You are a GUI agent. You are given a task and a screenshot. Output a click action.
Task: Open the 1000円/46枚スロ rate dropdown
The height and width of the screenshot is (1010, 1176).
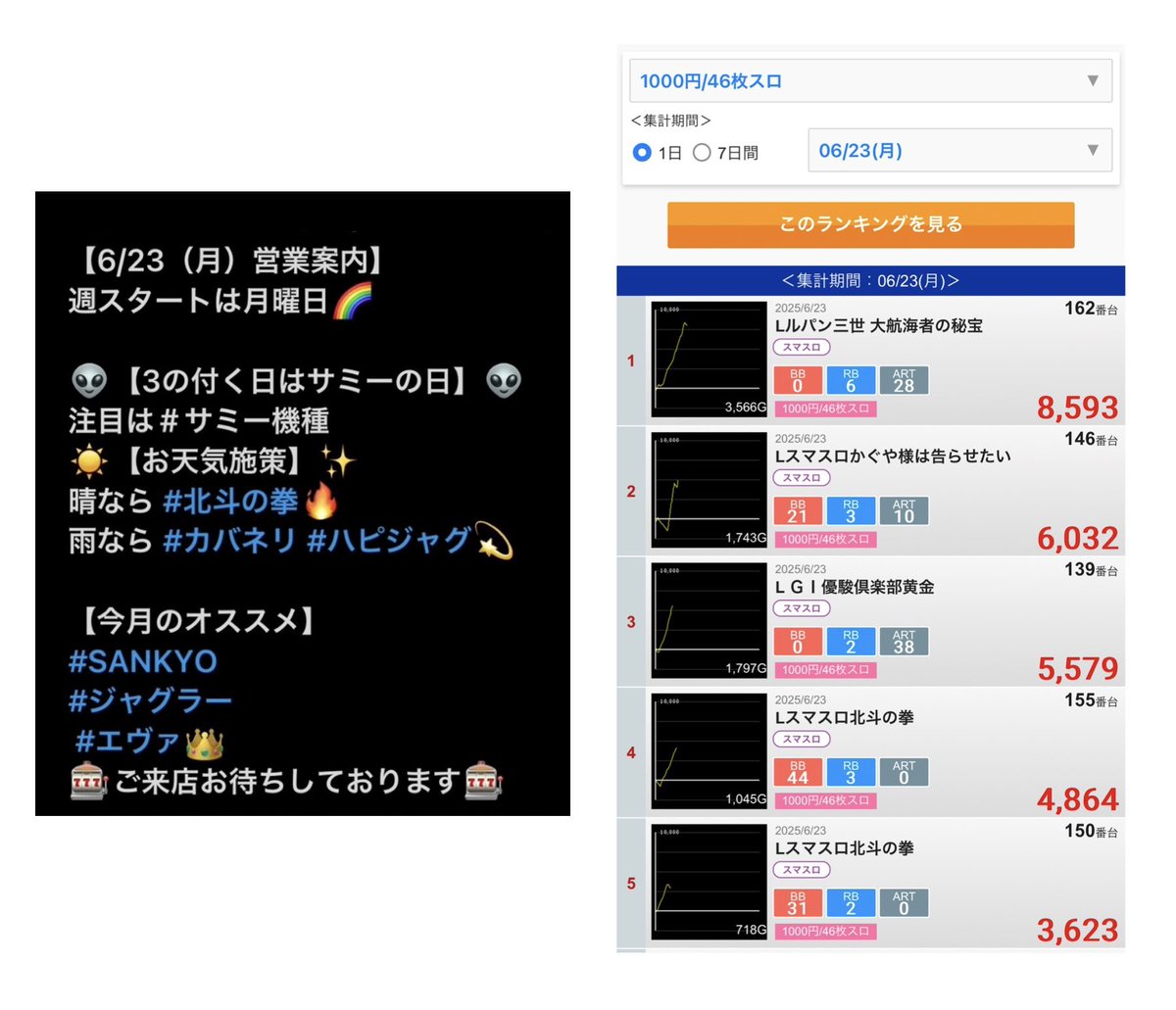coord(870,81)
